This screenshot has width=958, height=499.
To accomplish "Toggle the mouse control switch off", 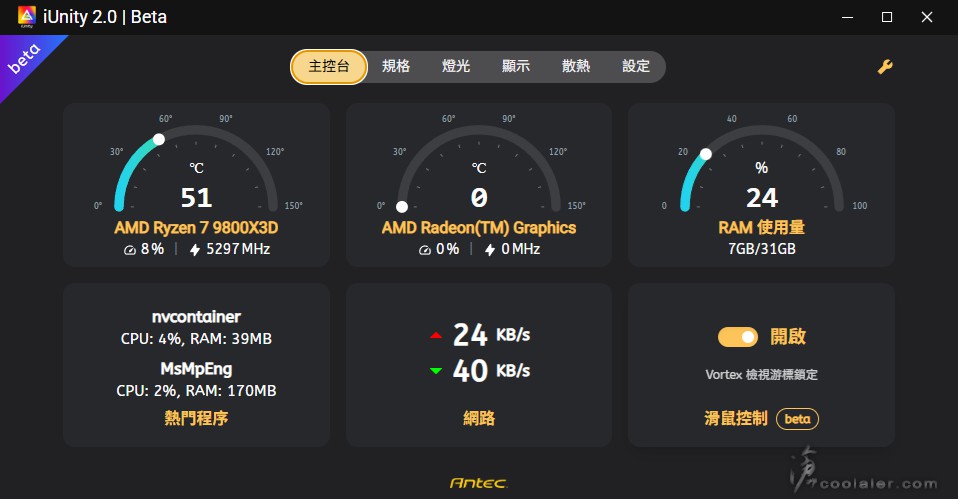I will 738,337.
